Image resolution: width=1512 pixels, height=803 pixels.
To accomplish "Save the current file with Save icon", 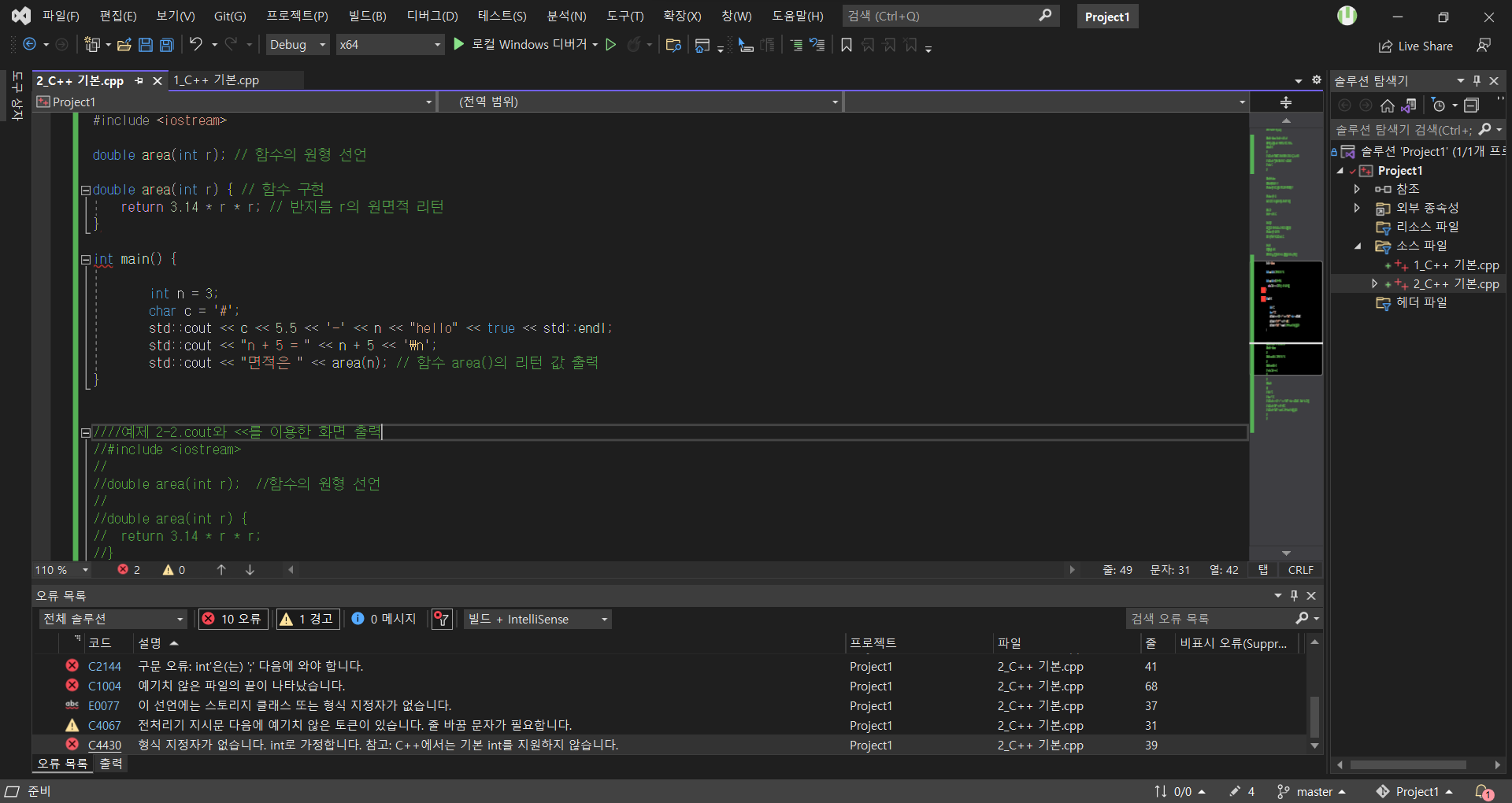I will (146, 45).
